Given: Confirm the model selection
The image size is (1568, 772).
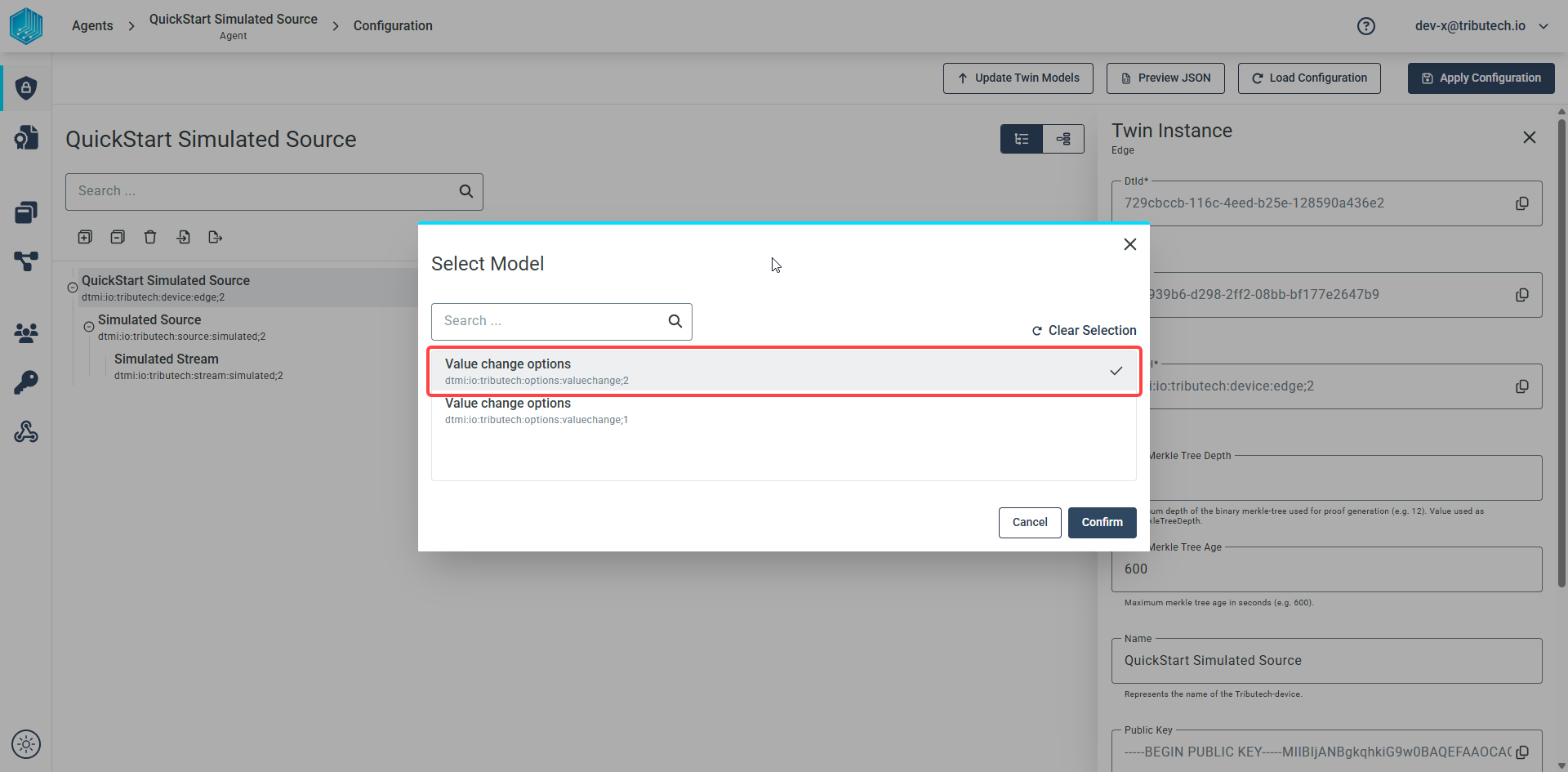Looking at the screenshot, I should click(x=1102, y=523).
